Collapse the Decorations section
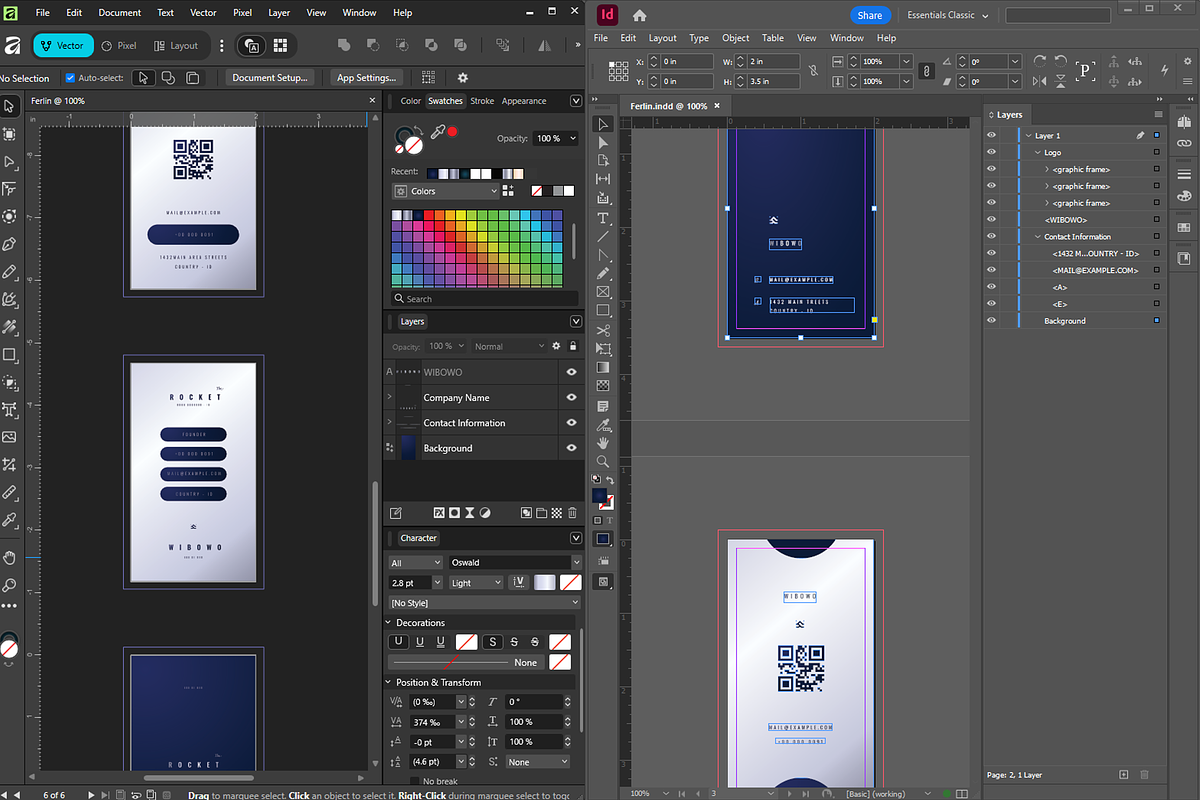Viewport: 1200px width, 800px height. coord(390,622)
